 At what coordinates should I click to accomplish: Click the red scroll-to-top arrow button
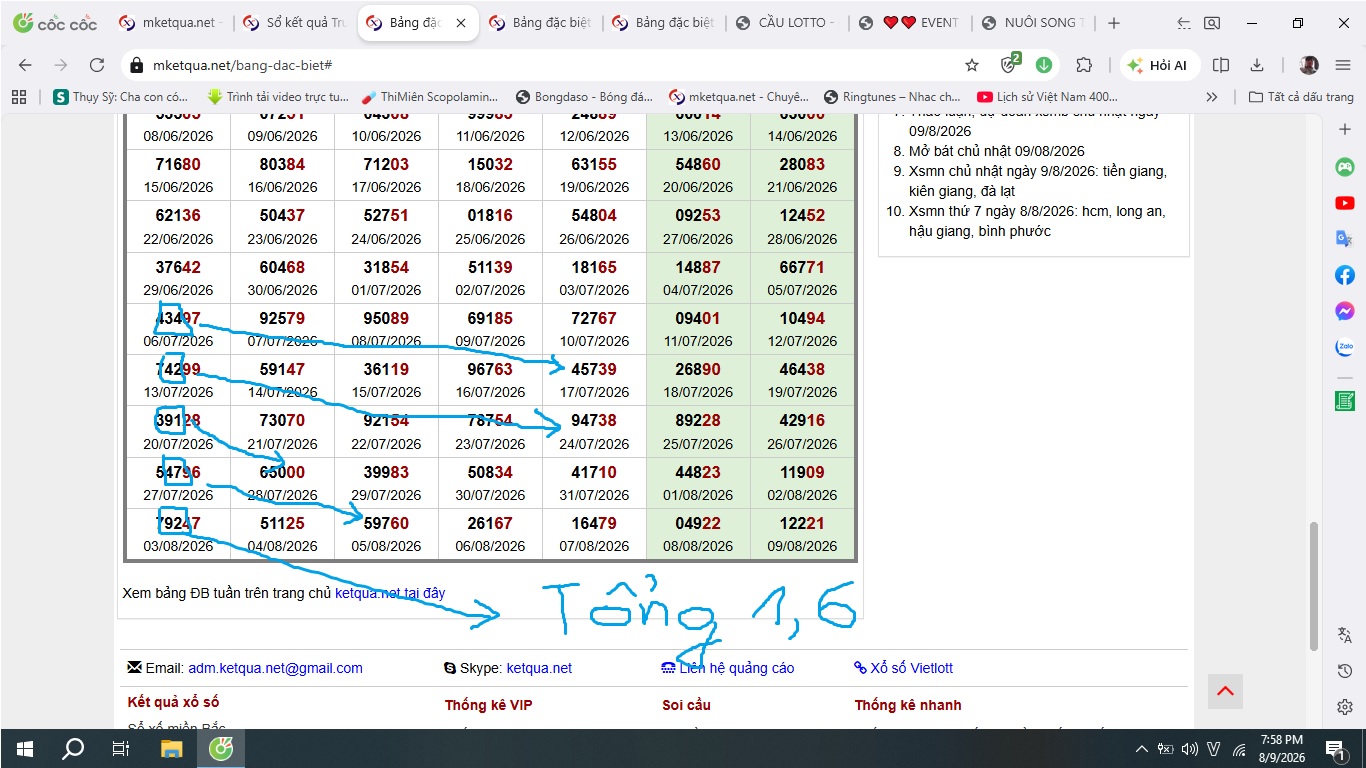coord(1225,691)
